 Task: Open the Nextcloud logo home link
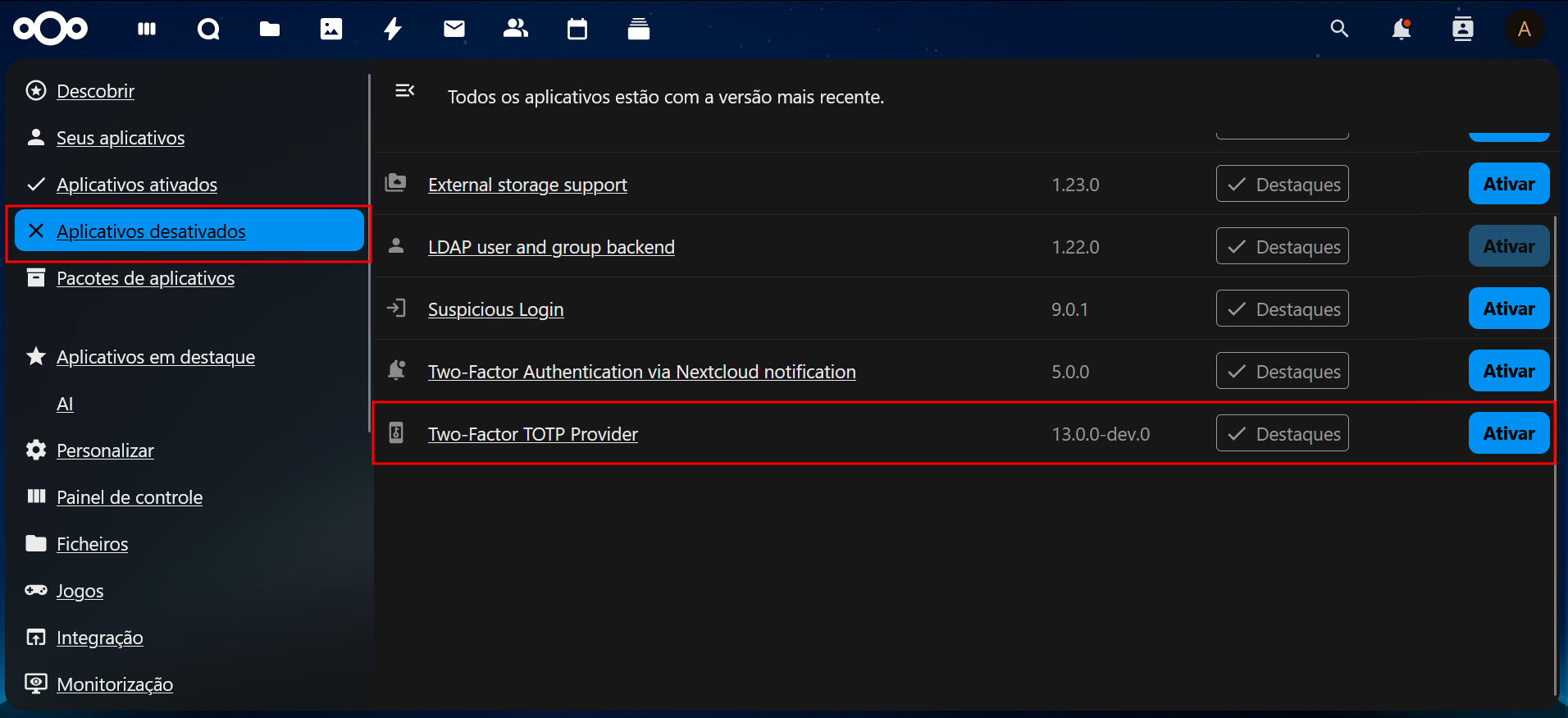click(51, 30)
